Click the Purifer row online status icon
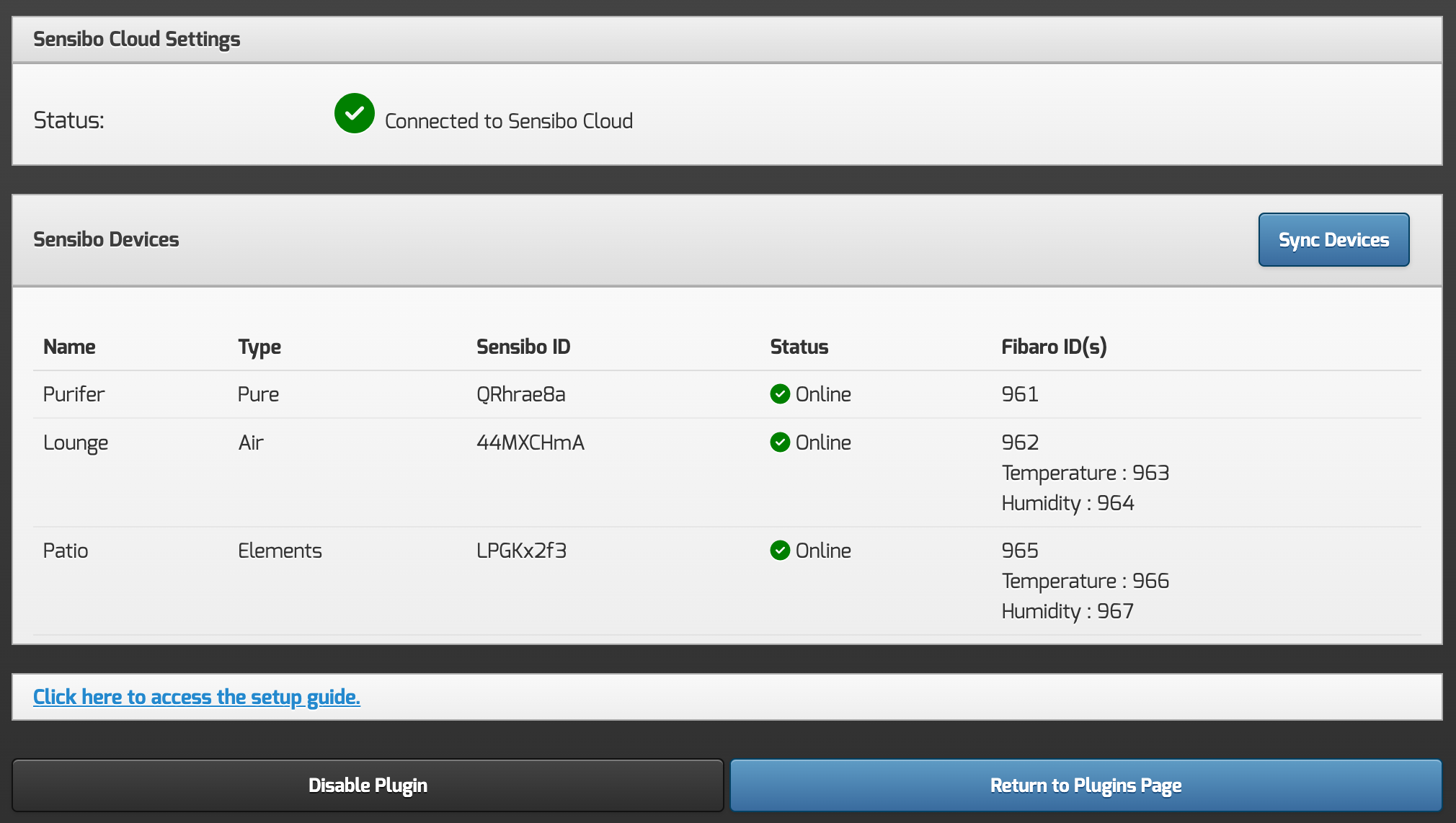Screen dimensions: 1456x823 779,394
